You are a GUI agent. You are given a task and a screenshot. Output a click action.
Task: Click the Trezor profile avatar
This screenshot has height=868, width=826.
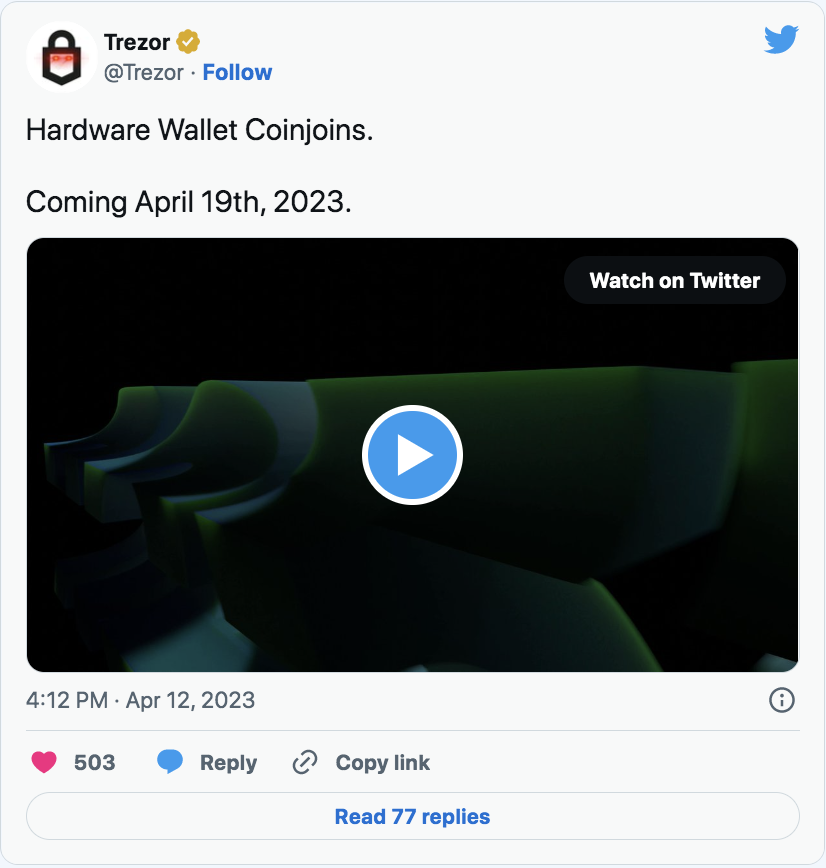pos(60,58)
